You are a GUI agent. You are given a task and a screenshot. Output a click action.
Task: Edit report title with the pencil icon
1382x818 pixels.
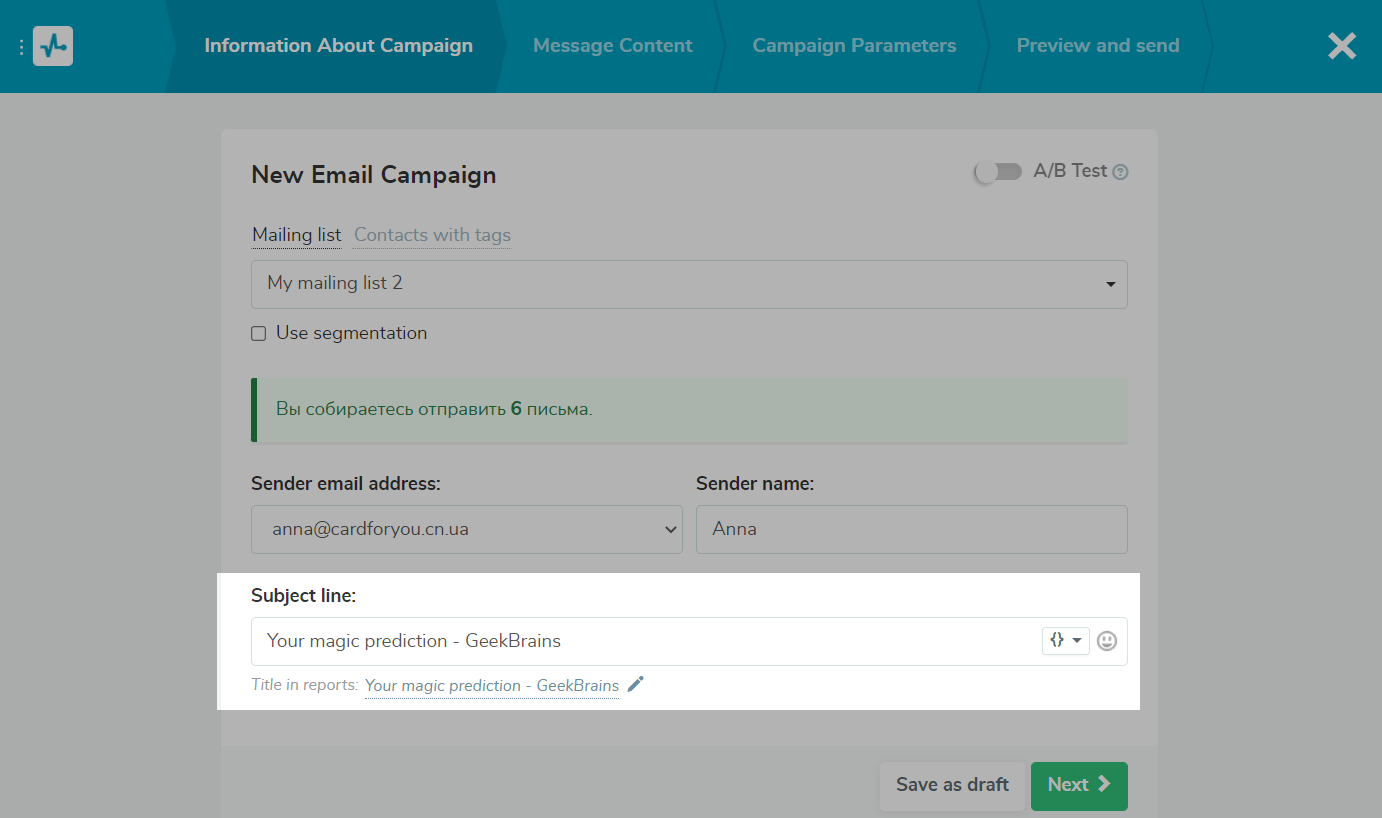coord(636,685)
